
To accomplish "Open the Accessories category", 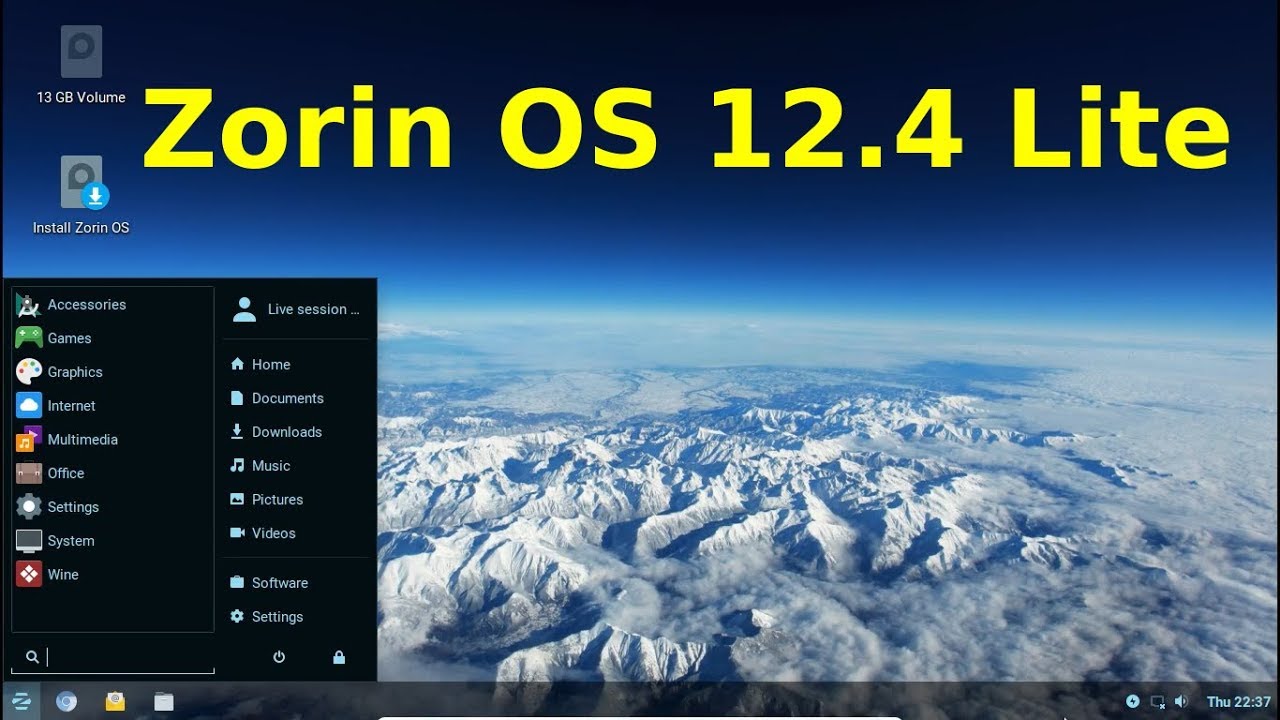I will coord(113,305).
